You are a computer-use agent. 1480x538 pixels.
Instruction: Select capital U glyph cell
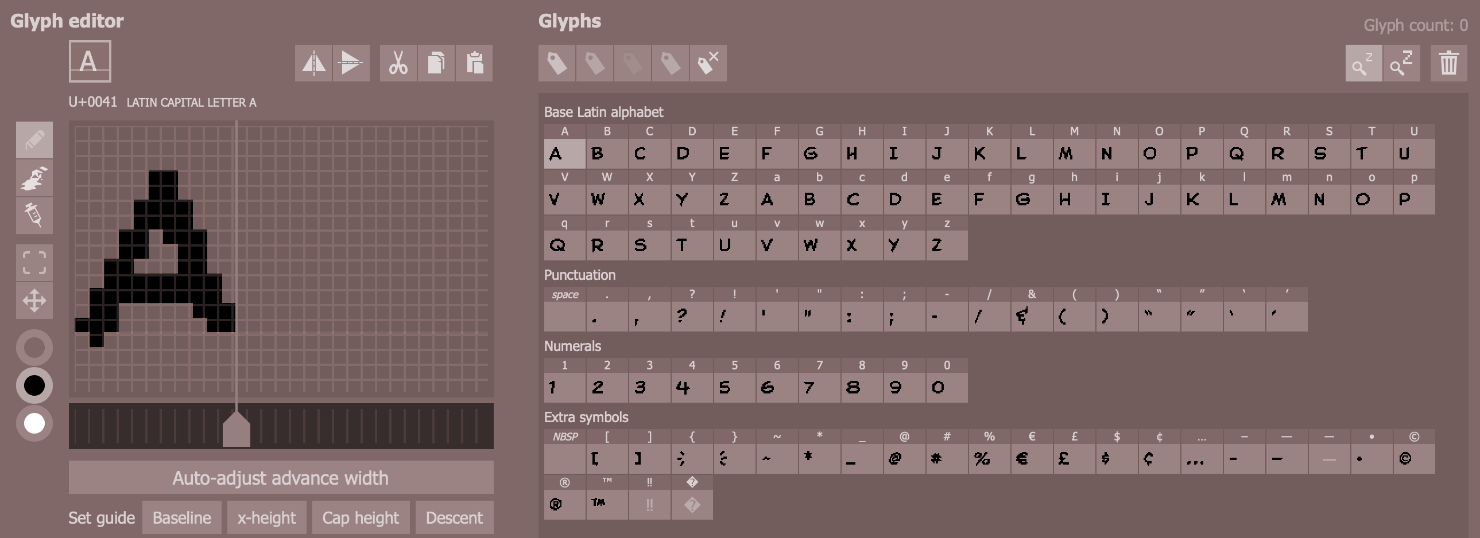1414,146
